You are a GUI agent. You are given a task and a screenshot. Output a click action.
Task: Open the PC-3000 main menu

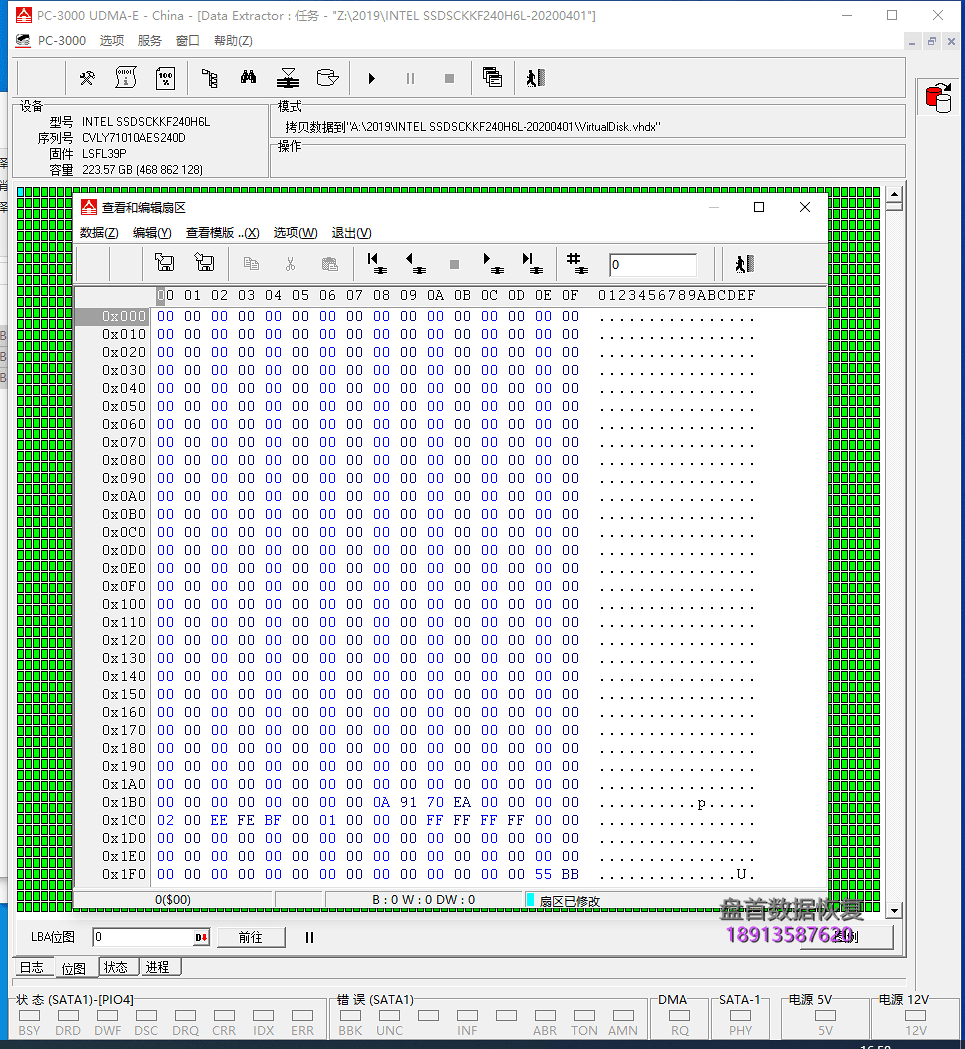[62, 41]
